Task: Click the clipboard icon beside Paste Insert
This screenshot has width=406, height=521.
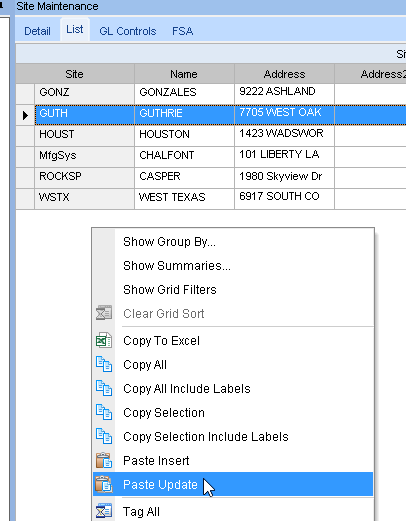Action: pyautogui.click(x=104, y=460)
